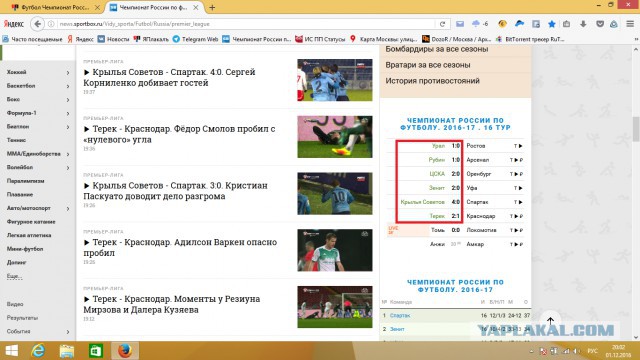Open thumbnail for Адилсон Варкен article
Viewport: 640px width, 360px height.
point(335,250)
